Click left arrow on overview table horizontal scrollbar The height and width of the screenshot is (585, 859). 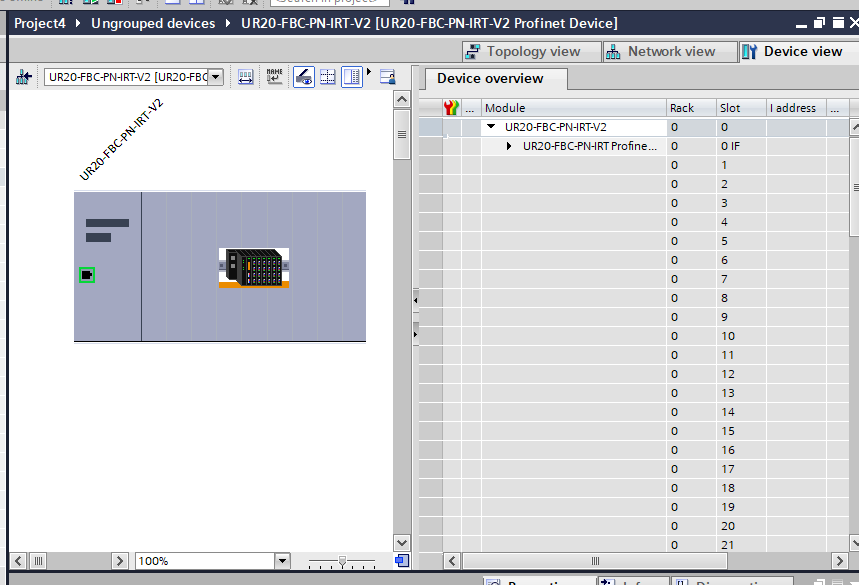(452, 561)
